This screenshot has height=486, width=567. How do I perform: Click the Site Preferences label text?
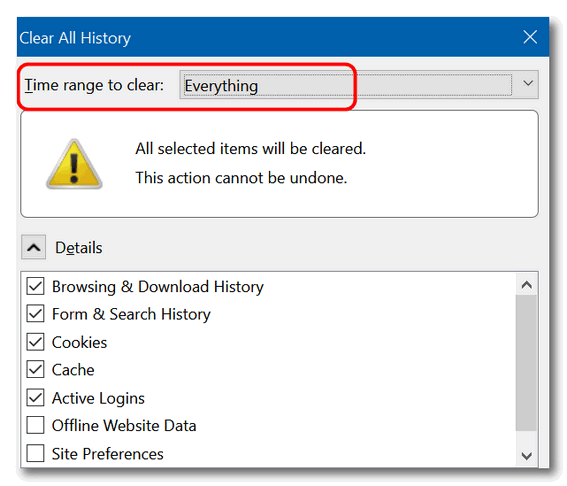pyautogui.click(x=108, y=454)
